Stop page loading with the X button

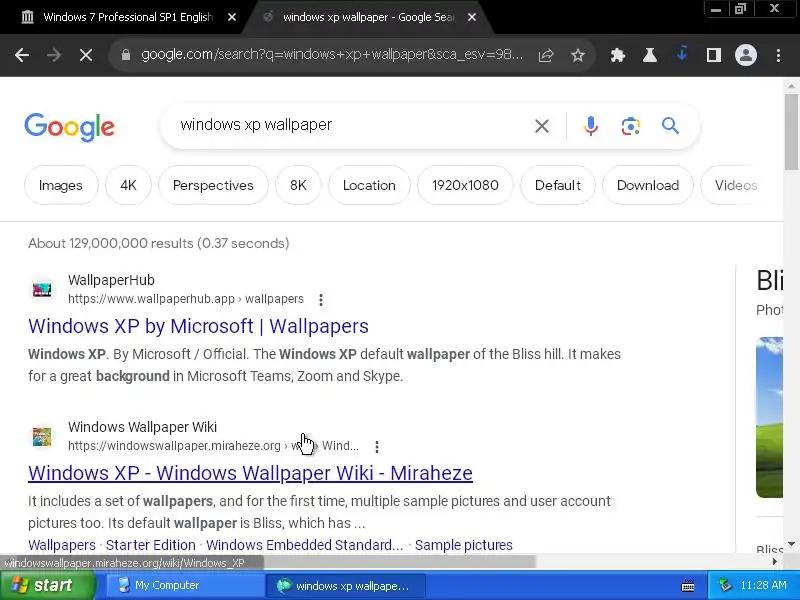point(86,55)
